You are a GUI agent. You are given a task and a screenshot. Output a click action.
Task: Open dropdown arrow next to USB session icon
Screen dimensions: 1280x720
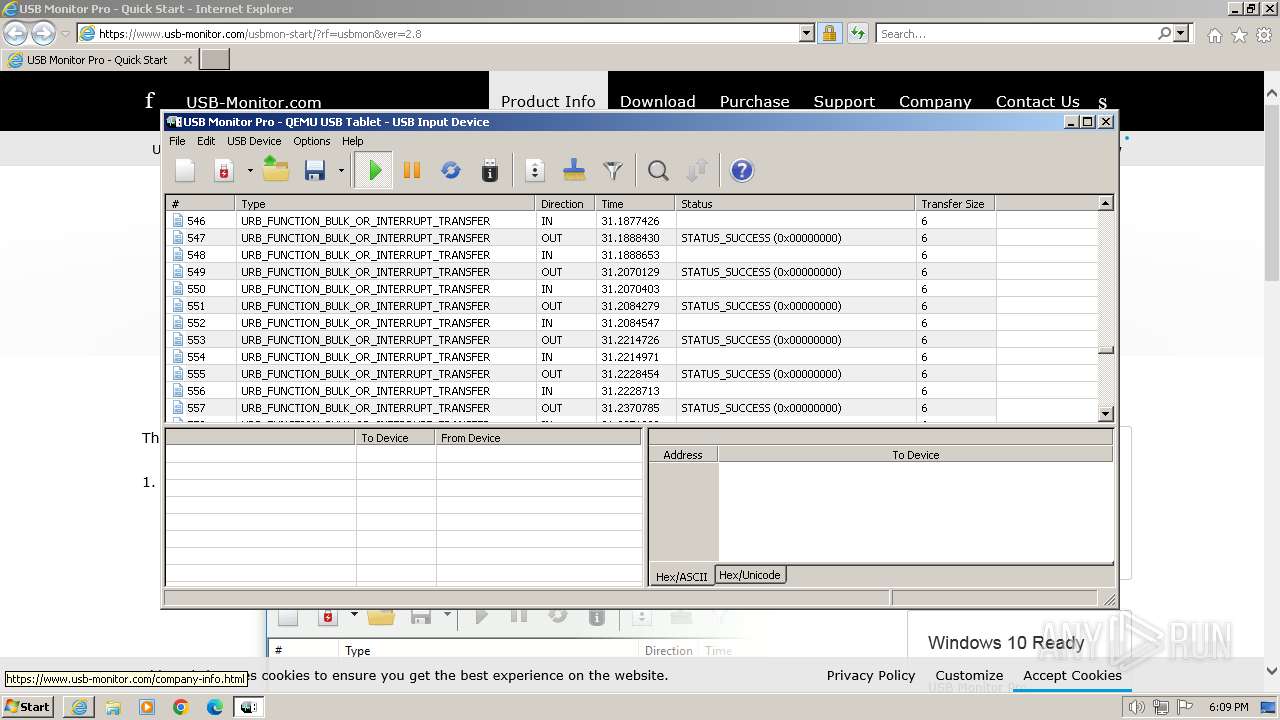coord(250,171)
